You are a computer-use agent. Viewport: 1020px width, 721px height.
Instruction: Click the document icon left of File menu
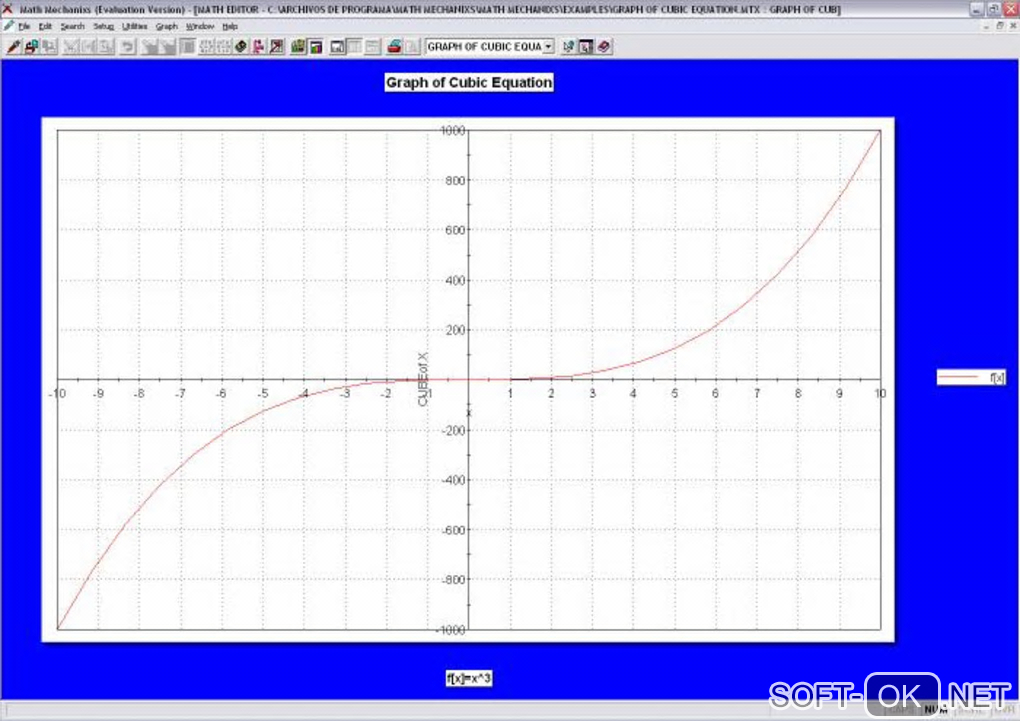tap(8, 26)
